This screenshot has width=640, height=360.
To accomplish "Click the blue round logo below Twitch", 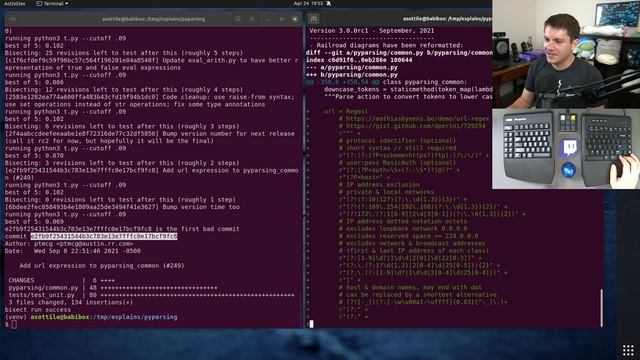I will 568,170.
